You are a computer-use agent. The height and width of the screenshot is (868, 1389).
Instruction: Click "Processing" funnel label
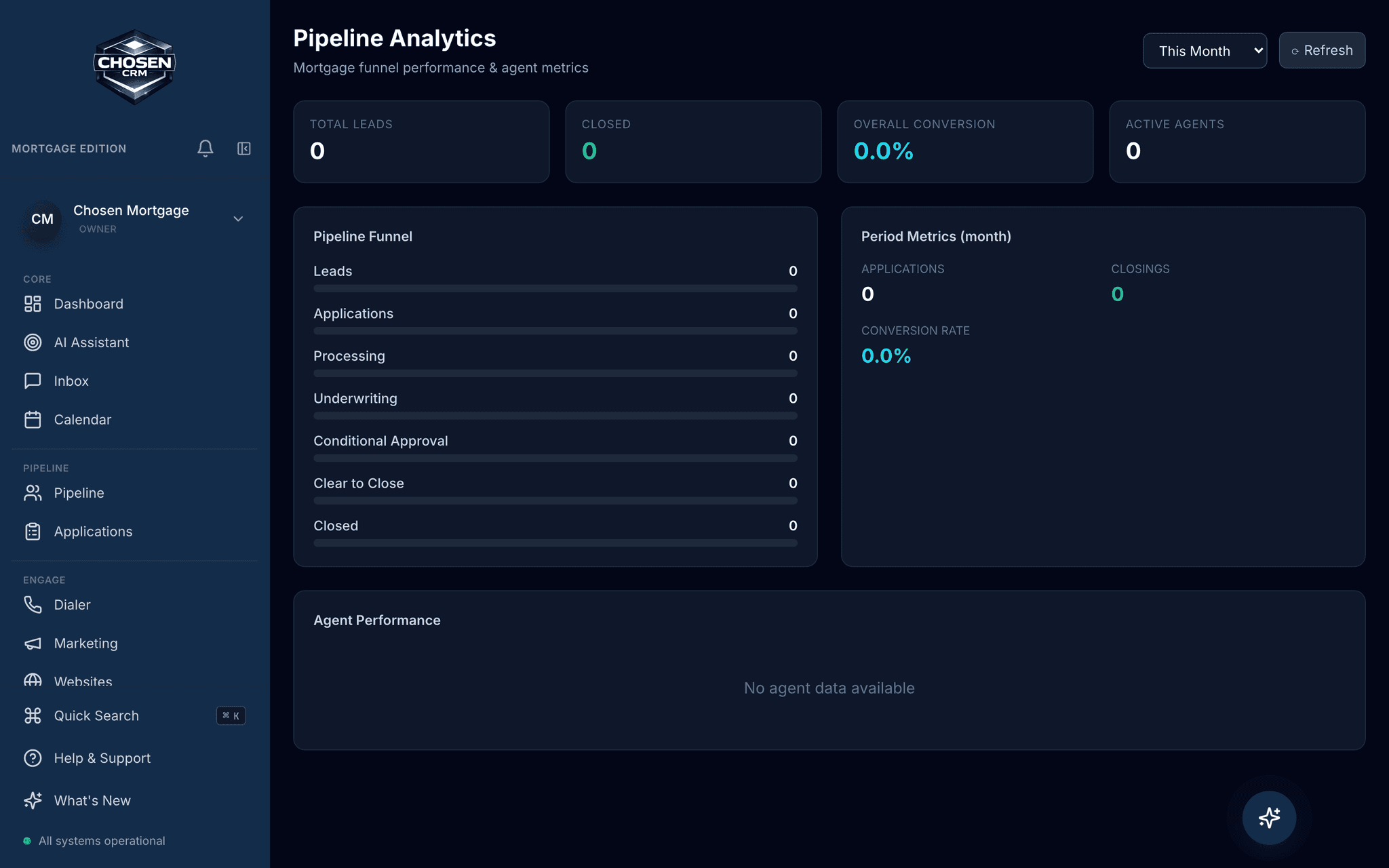(x=349, y=356)
